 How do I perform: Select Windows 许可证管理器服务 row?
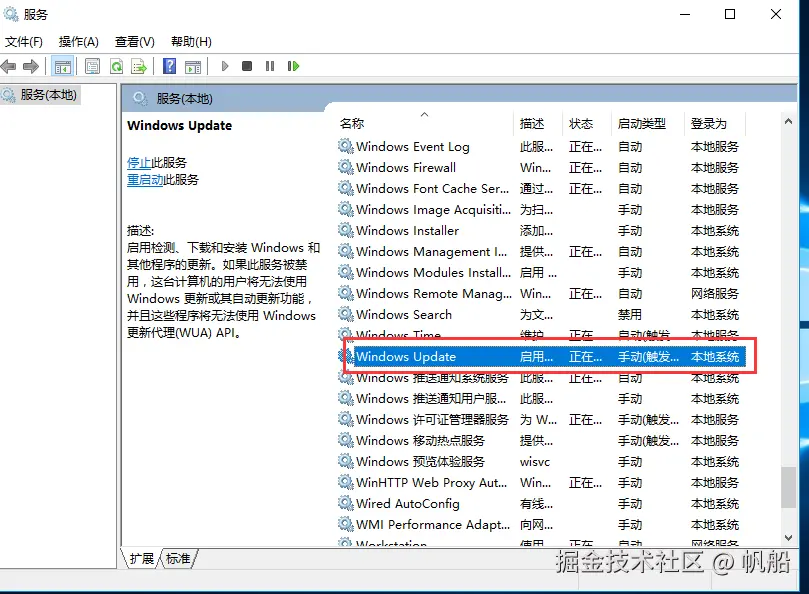coord(542,420)
